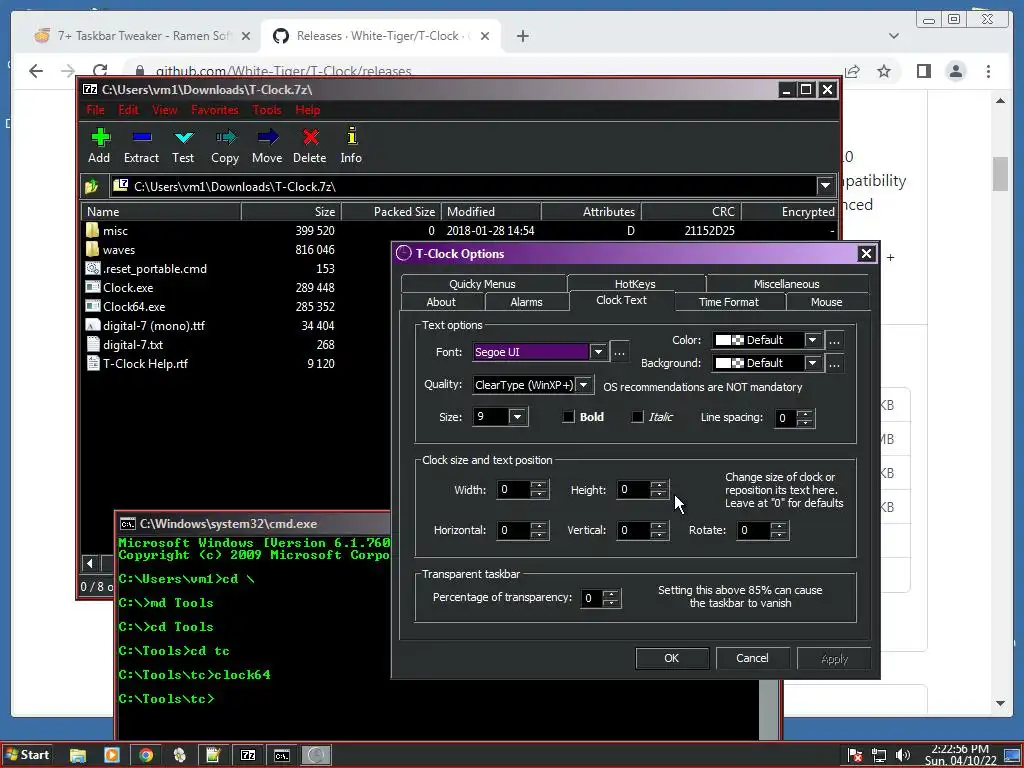
Task: Expand the 7-Zip address path dropdown
Action: pyautogui.click(x=825, y=186)
